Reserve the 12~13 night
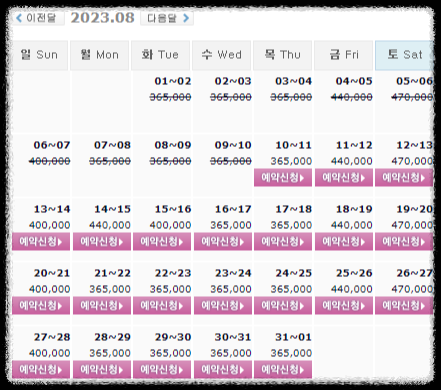 click(x=404, y=177)
